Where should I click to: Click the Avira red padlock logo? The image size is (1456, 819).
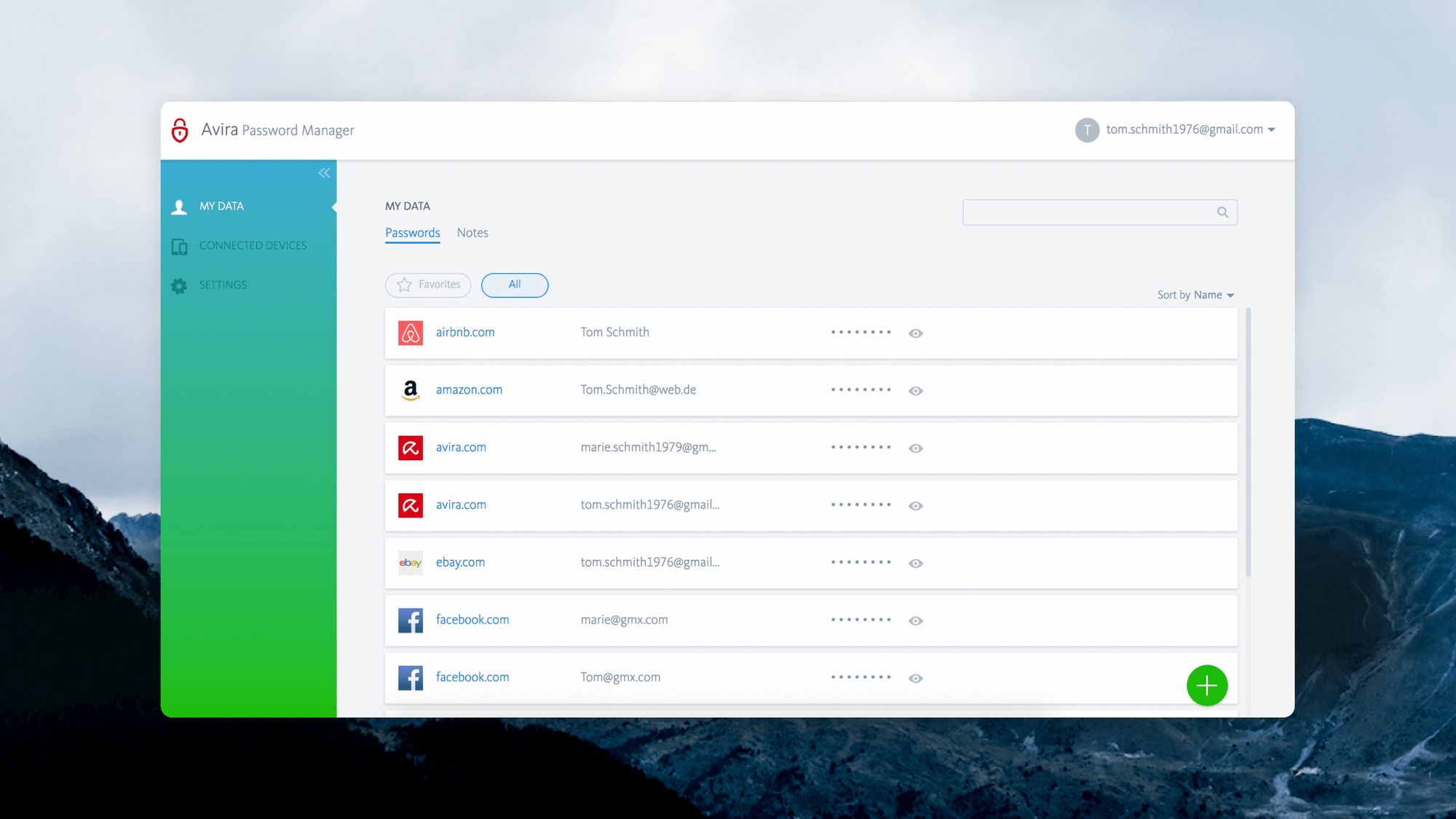180,130
